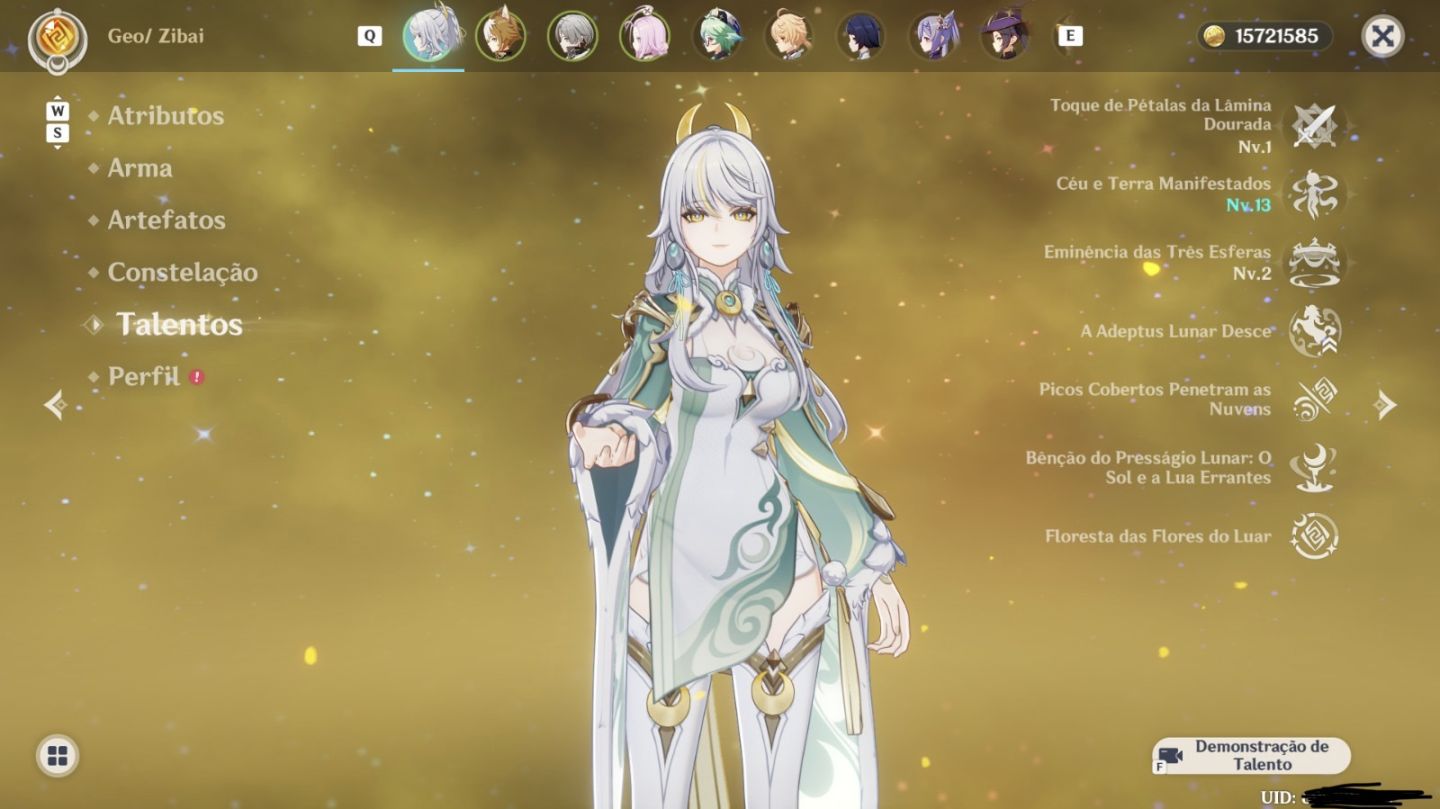The height and width of the screenshot is (809, 1440).
Task: Click the red alert badge beside Perfil
Action: point(197,377)
